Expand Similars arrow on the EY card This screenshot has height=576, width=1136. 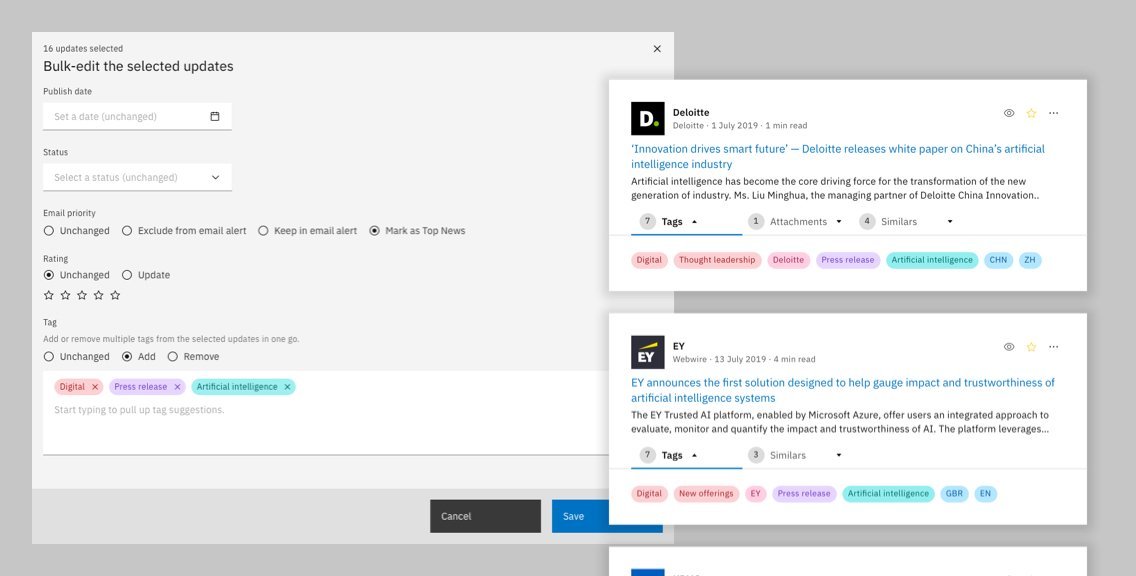click(x=839, y=456)
